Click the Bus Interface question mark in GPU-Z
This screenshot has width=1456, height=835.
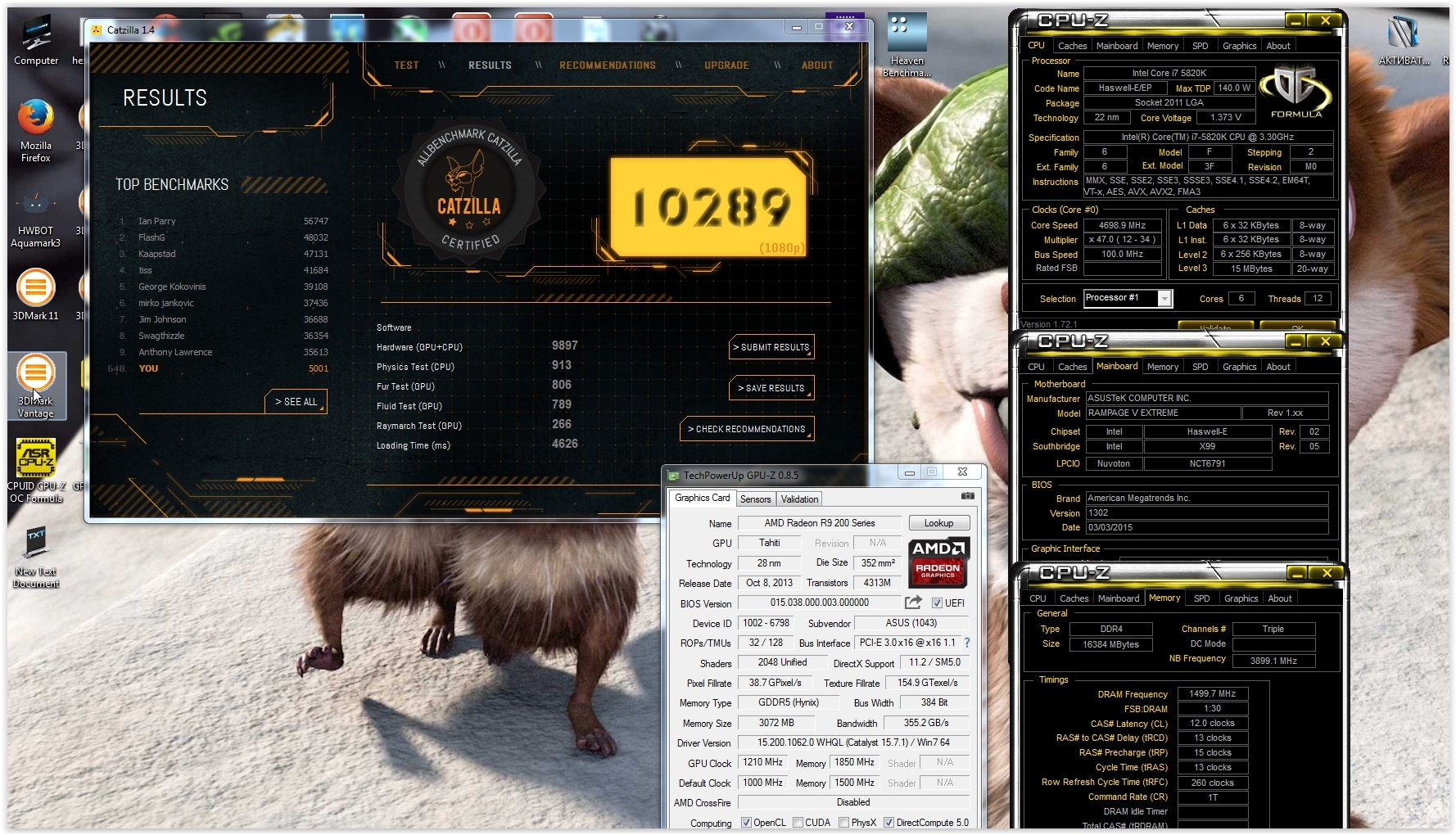tap(966, 643)
